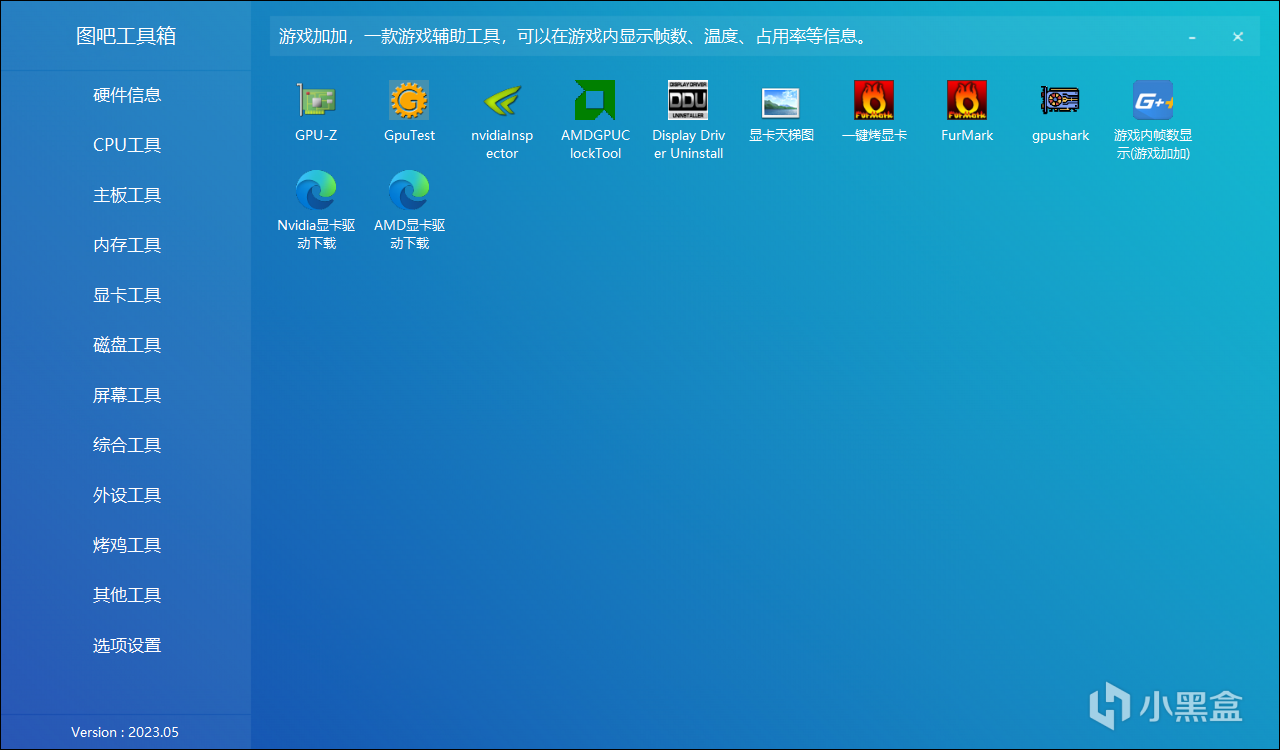选择主板工具栏目
Image resolution: width=1280 pixels, height=750 pixels.
click(126, 194)
